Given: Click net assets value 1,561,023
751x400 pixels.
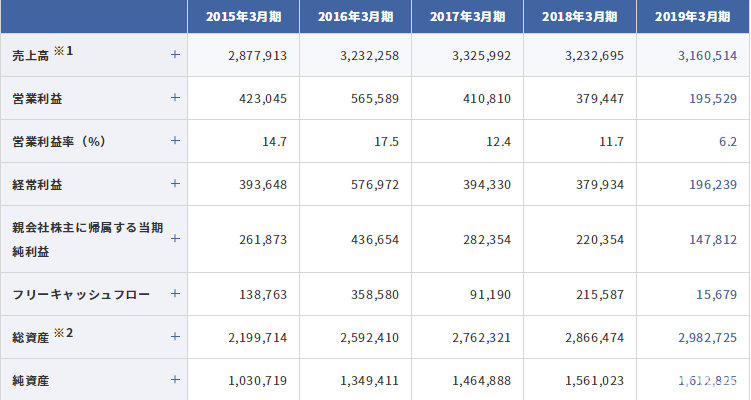Looking at the screenshot, I should point(594,381).
